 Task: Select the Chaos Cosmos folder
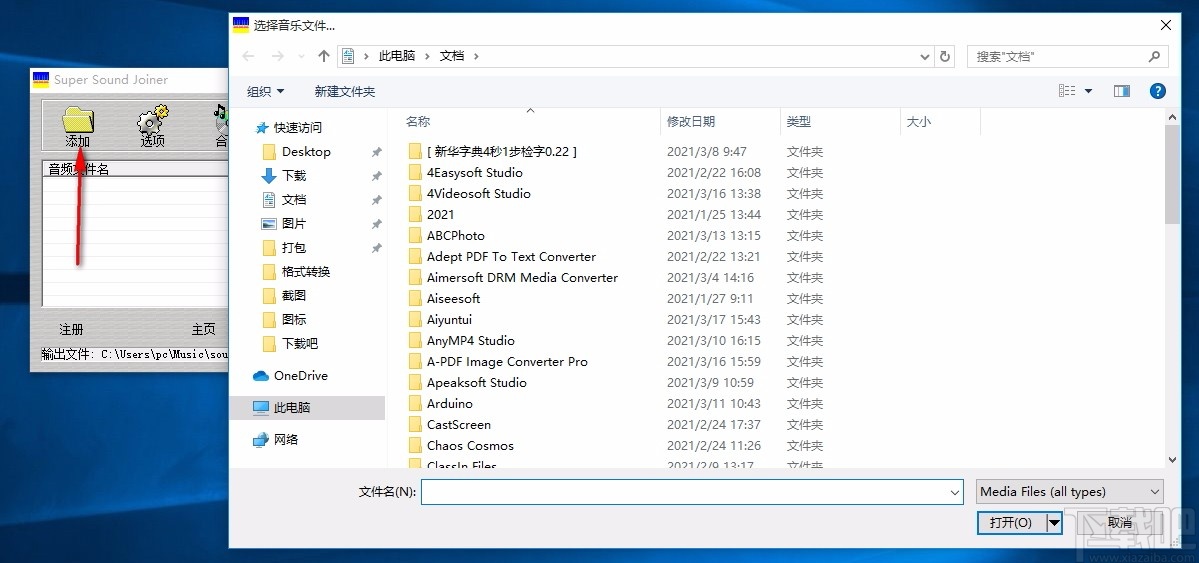470,446
